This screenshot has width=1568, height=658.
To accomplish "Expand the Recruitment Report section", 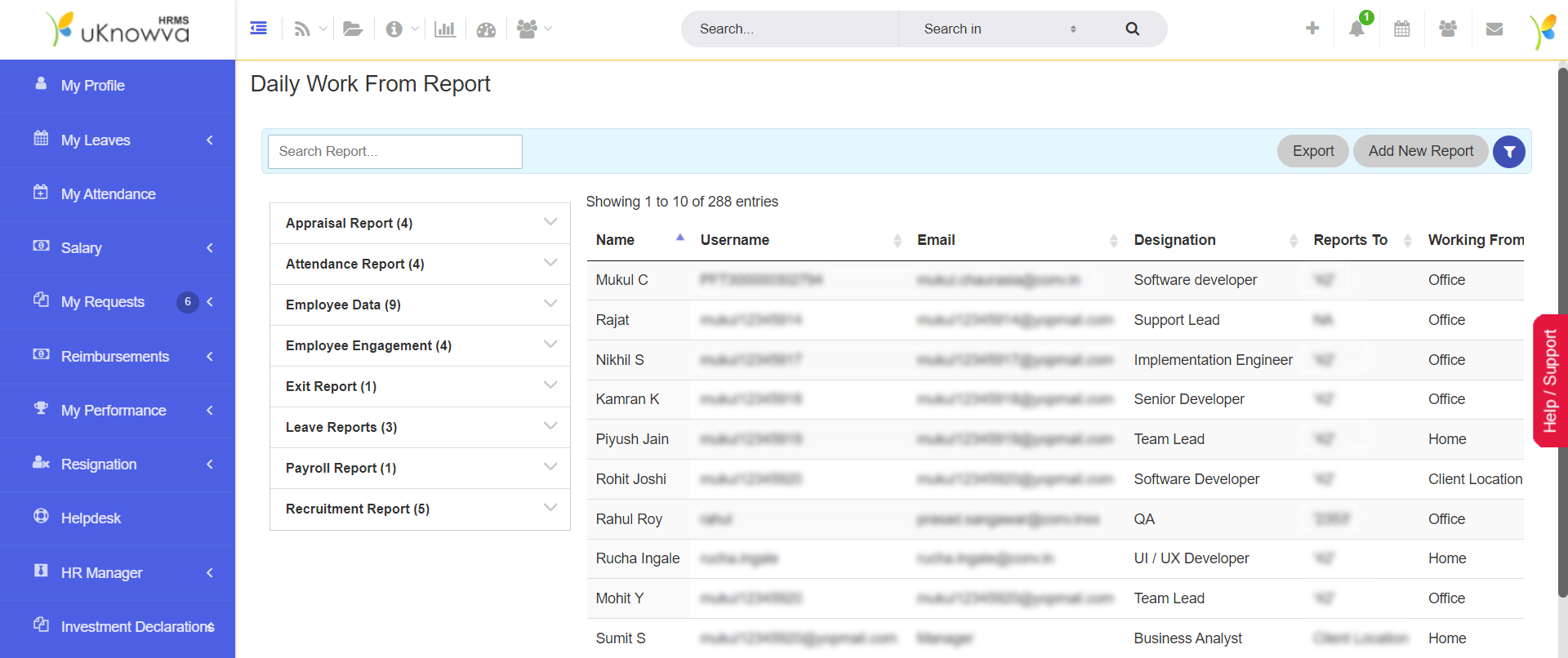I will 420,509.
